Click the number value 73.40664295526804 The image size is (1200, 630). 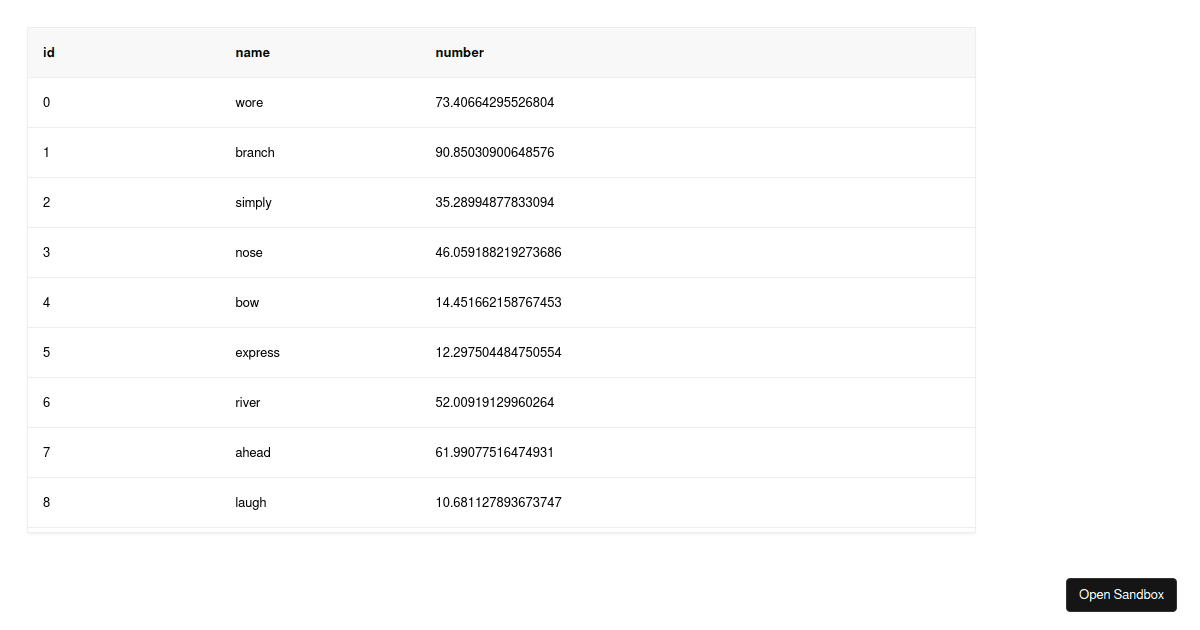pyautogui.click(x=494, y=102)
